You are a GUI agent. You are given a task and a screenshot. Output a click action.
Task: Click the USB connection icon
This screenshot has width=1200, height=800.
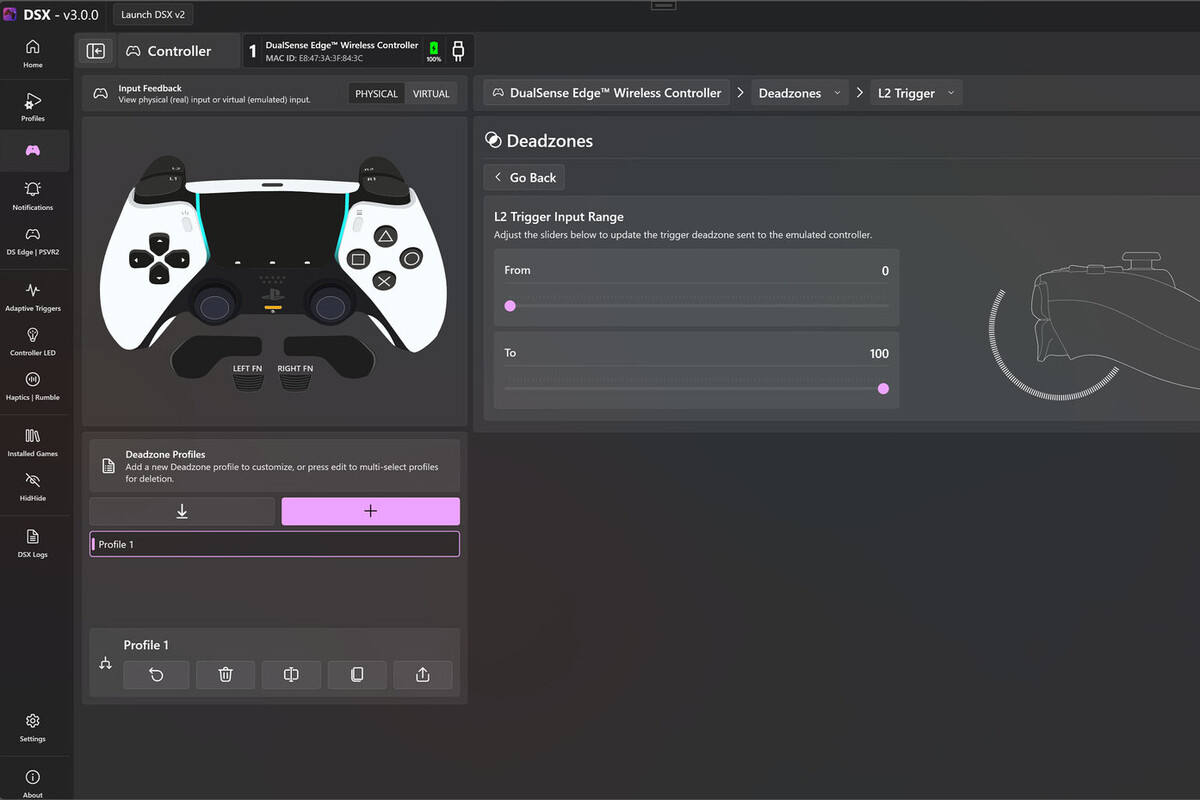(x=458, y=51)
